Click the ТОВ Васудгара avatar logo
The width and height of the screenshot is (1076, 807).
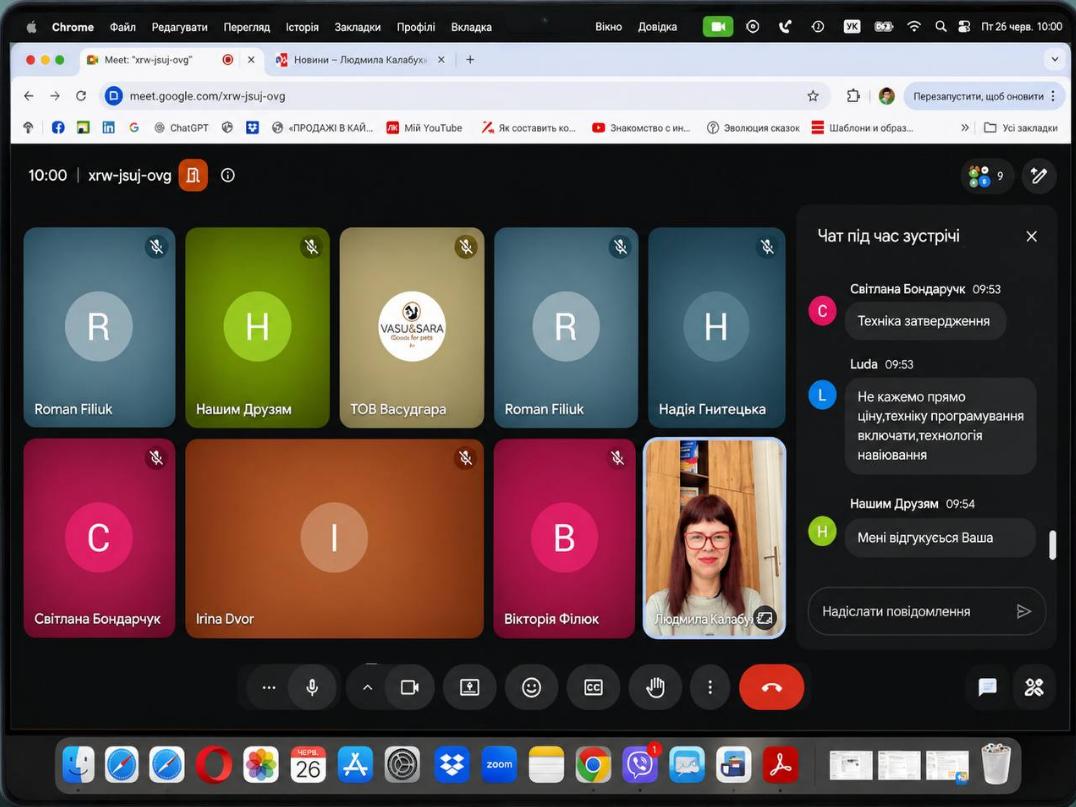coord(412,327)
